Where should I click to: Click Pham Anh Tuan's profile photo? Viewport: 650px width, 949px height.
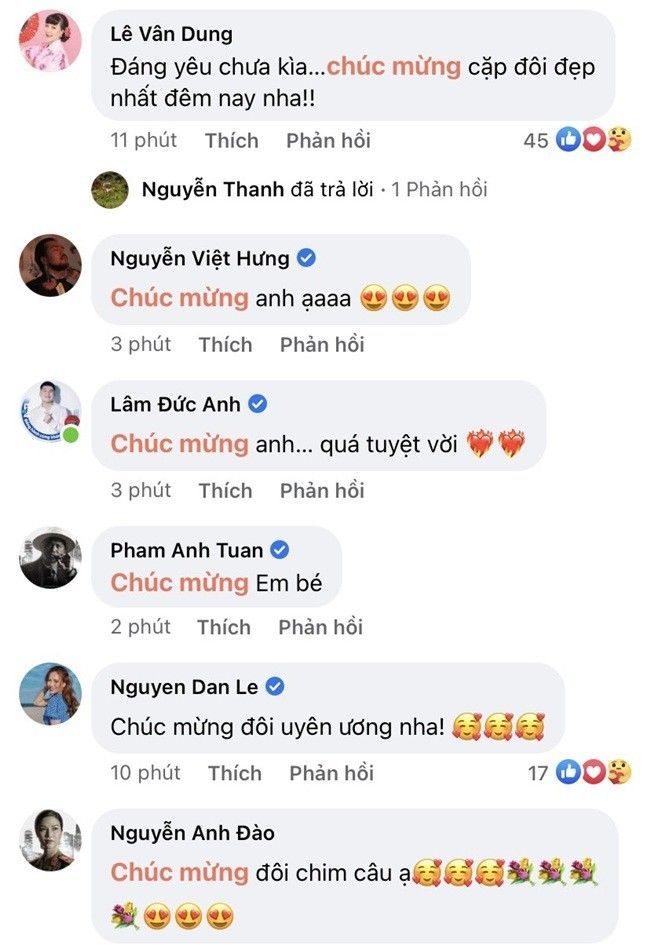pos(51,557)
